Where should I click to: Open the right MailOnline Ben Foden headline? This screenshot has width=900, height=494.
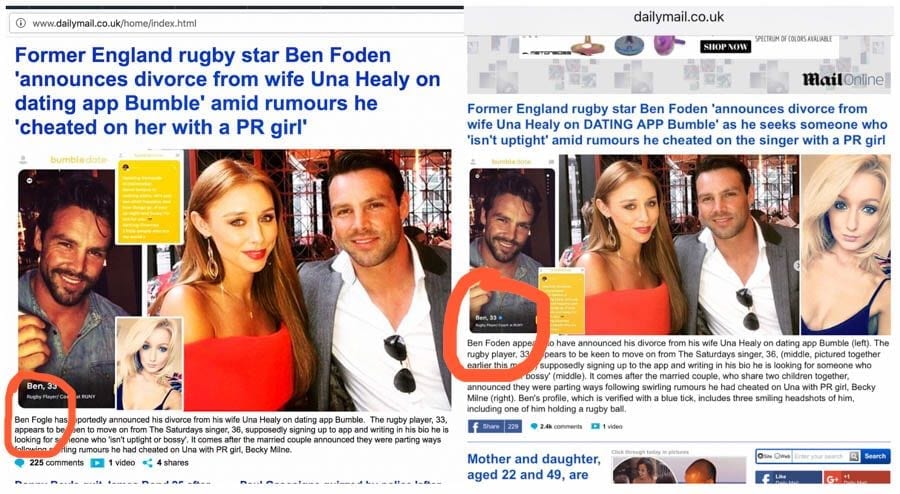677,125
